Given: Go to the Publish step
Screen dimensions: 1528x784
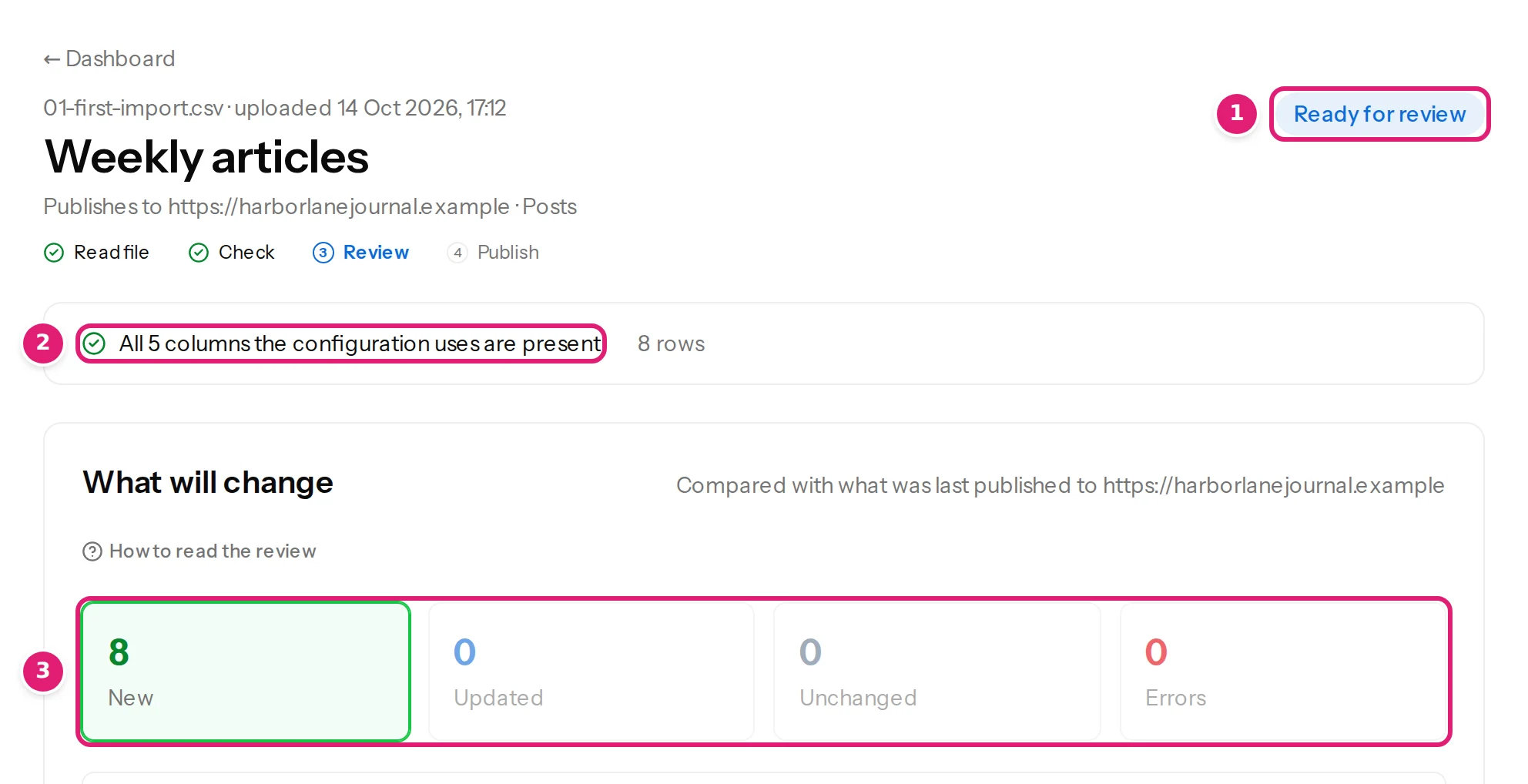Looking at the screenshot, I should 493,253.
